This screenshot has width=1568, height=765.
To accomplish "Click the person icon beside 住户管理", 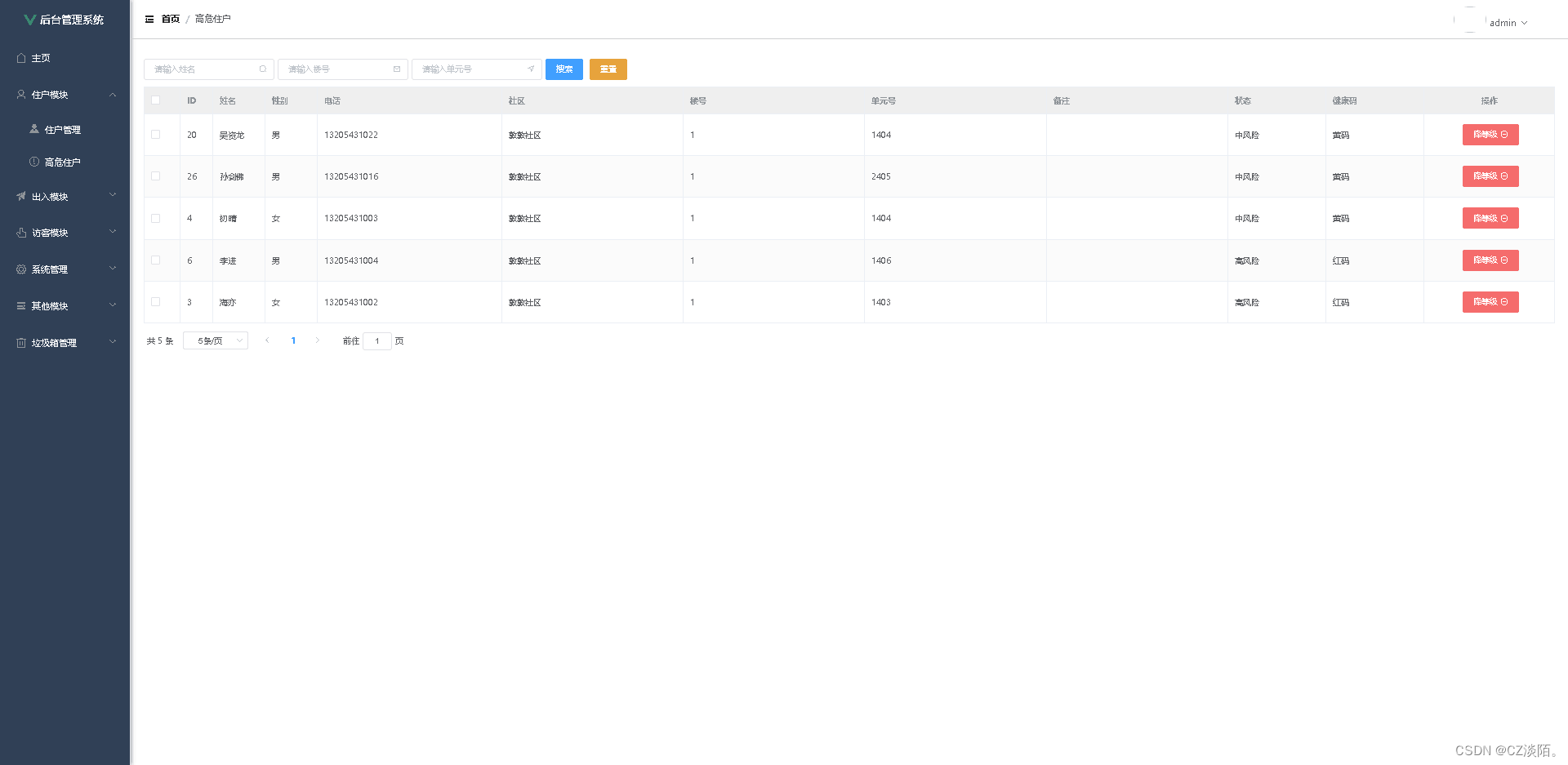I will [x=34, y=129].
